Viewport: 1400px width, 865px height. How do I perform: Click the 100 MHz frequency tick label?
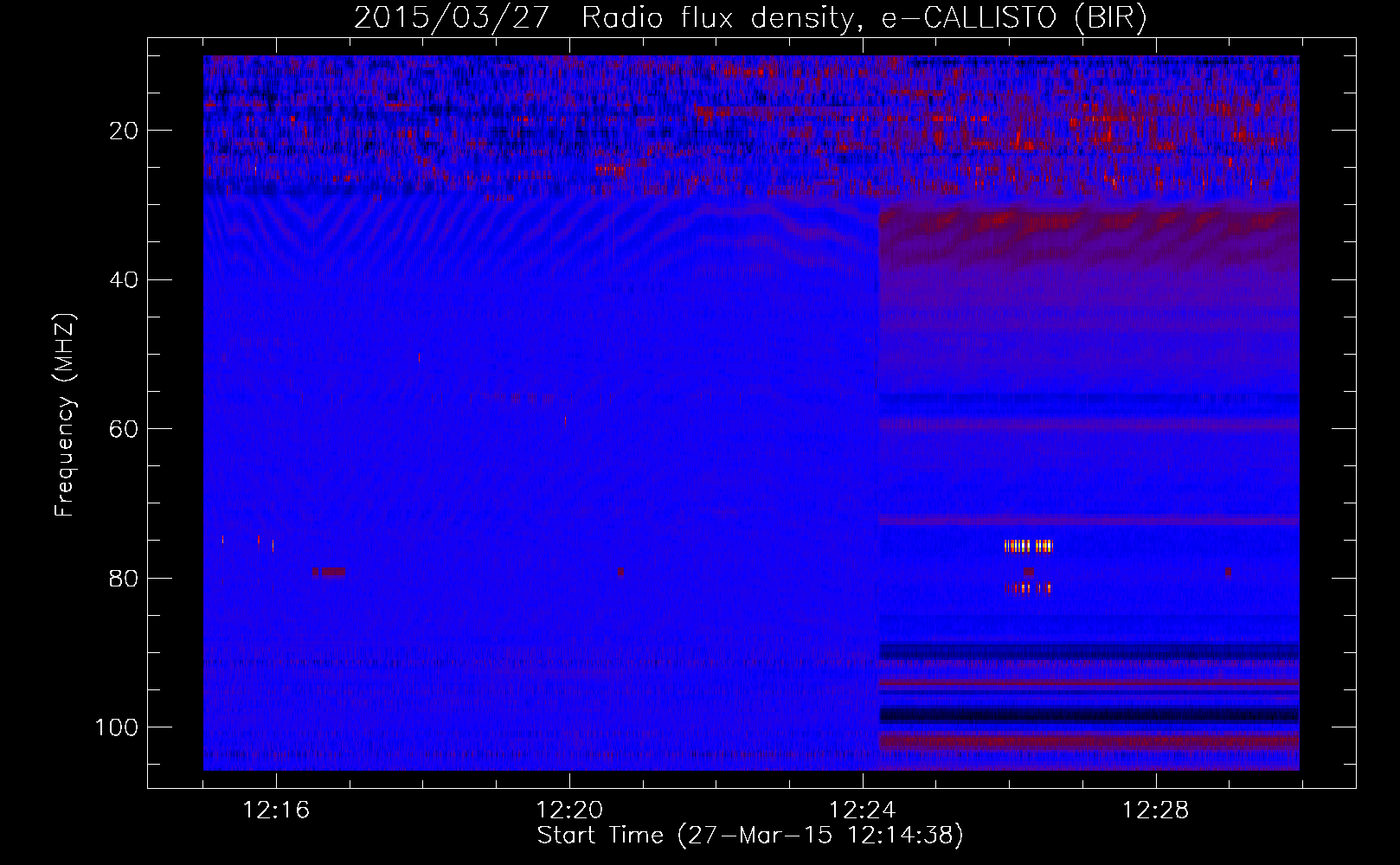pyautogui.click(x=118, y=727)
